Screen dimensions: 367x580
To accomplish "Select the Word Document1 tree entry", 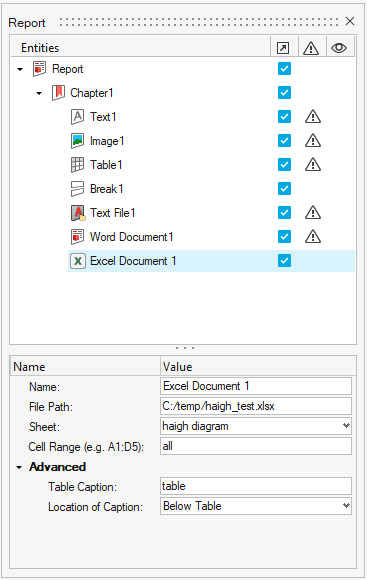I will [131, 237].
